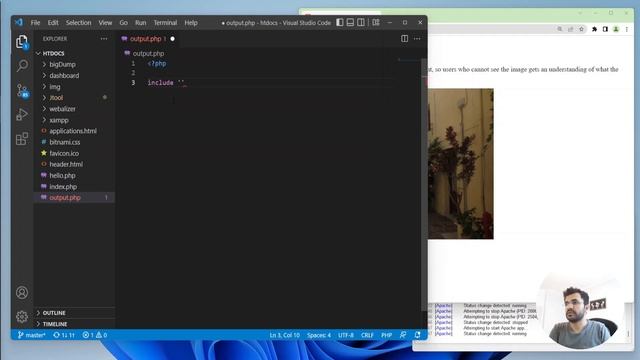Open the Manage gear icon in VS Code
The image size is (640, 360).
(22, 316)
